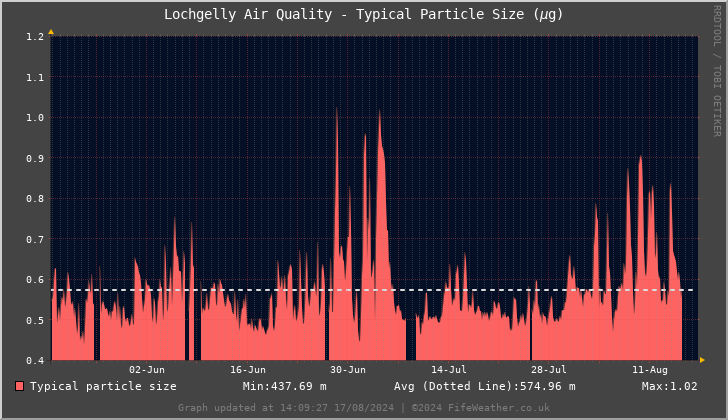Click the '28-Jul' x-axis date label

point(549,370)
